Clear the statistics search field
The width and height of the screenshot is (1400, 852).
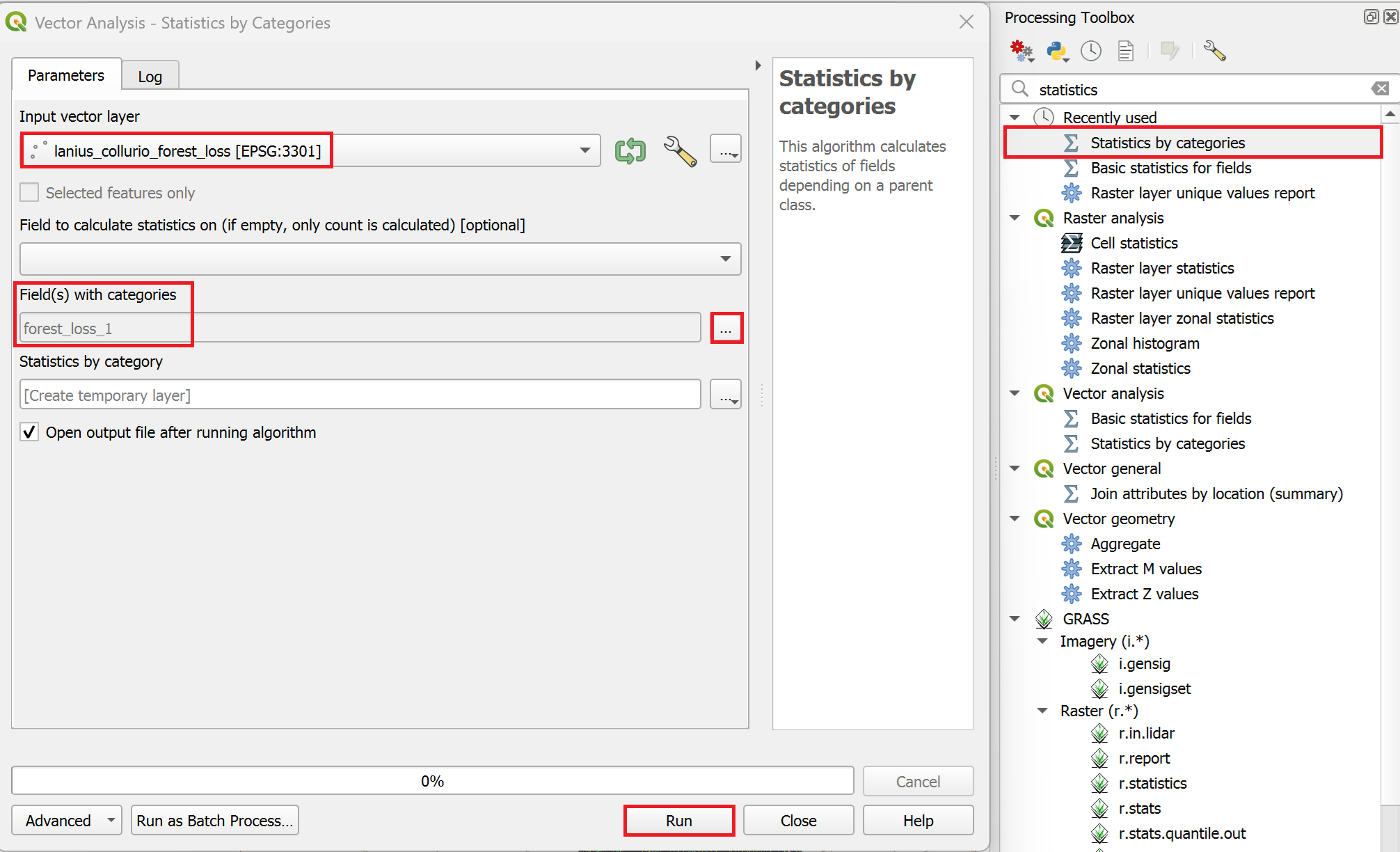(x=1380, y=88)
